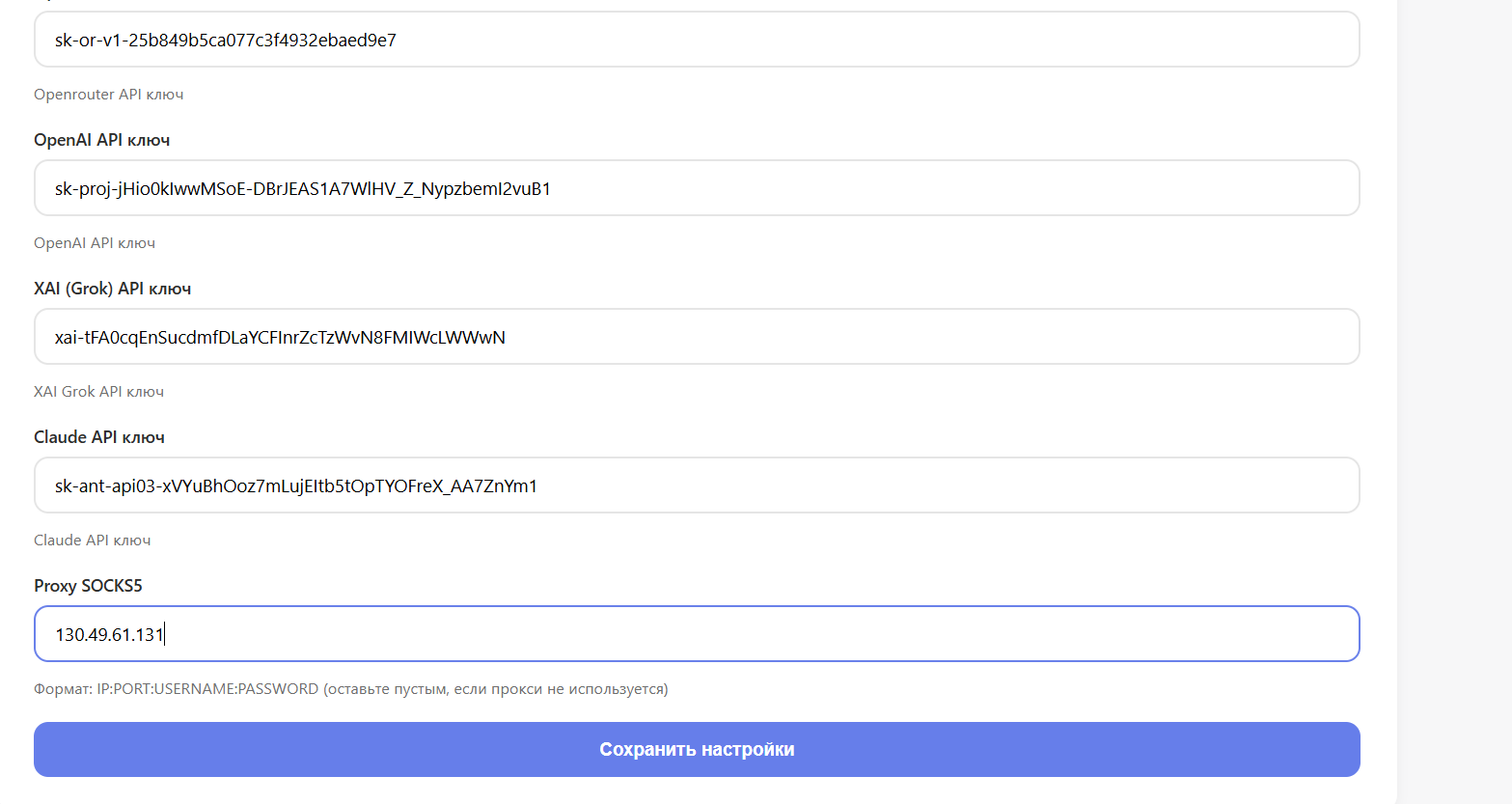Click the "Proxy SOCKS5" field label

coord(88,586)
